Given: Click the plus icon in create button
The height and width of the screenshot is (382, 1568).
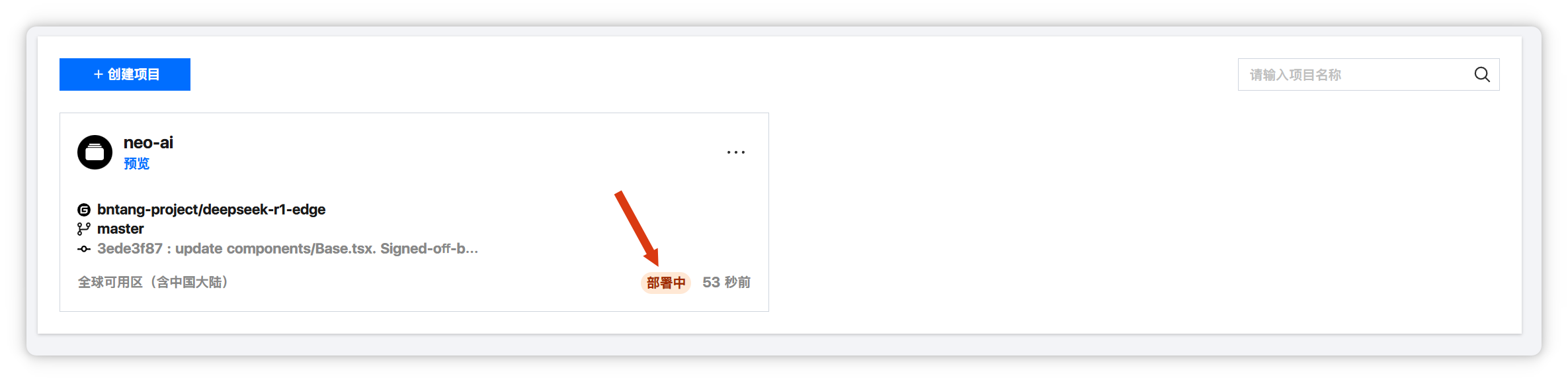Looking at the screenshot, I should pyautogui.click(x=98, y=74).
